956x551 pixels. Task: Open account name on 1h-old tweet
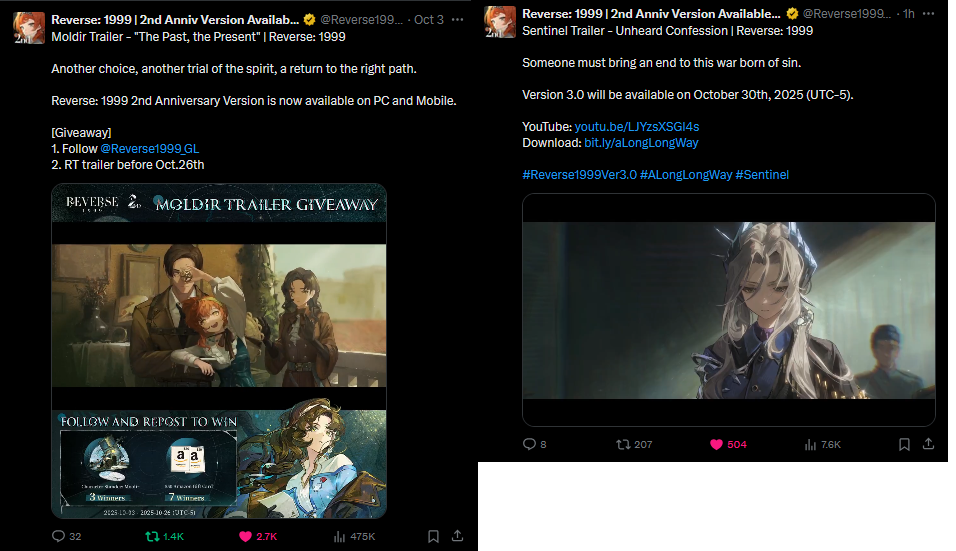pyautogui.click(x=651, y=13)
